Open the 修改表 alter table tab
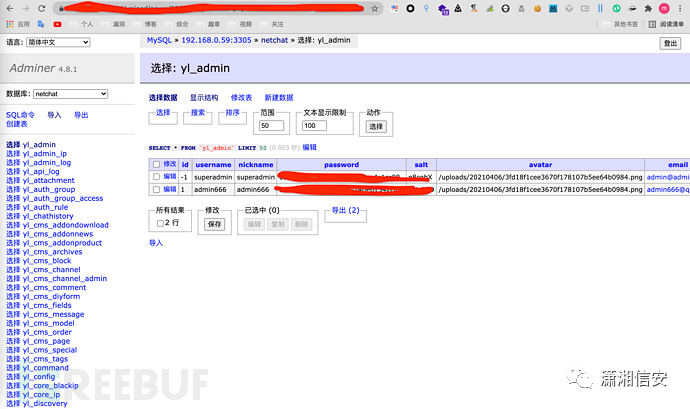Image resolution: width=690 pixels, height=409 pixels. (x=241, y=98)
